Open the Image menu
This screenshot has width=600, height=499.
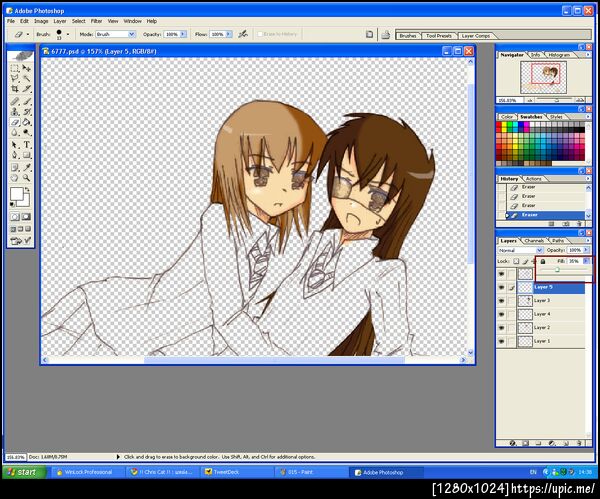[x=41, y=21]
